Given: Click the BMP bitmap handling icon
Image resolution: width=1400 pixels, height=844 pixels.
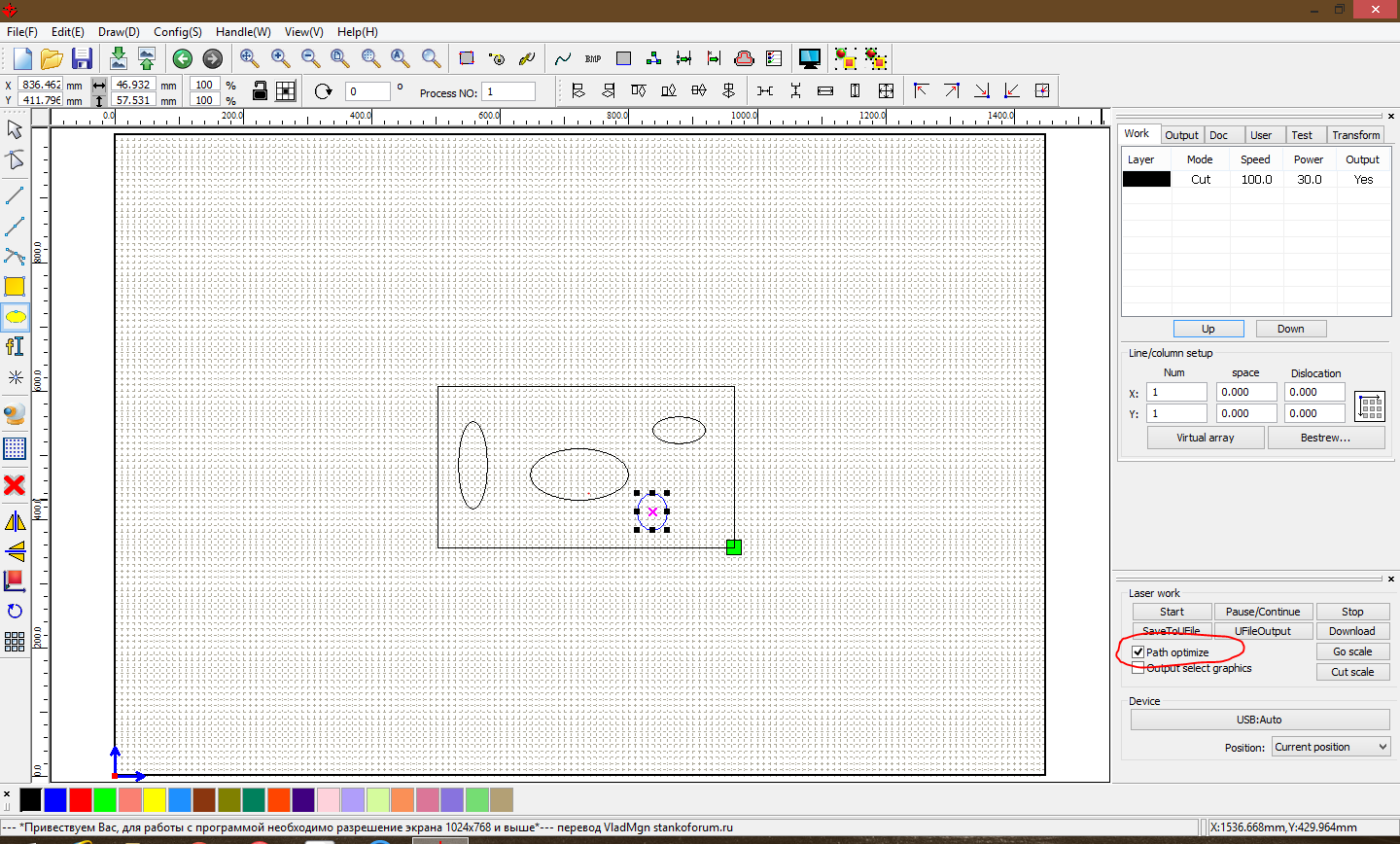Looking at the screenshot, I should [x=593, y=58].
